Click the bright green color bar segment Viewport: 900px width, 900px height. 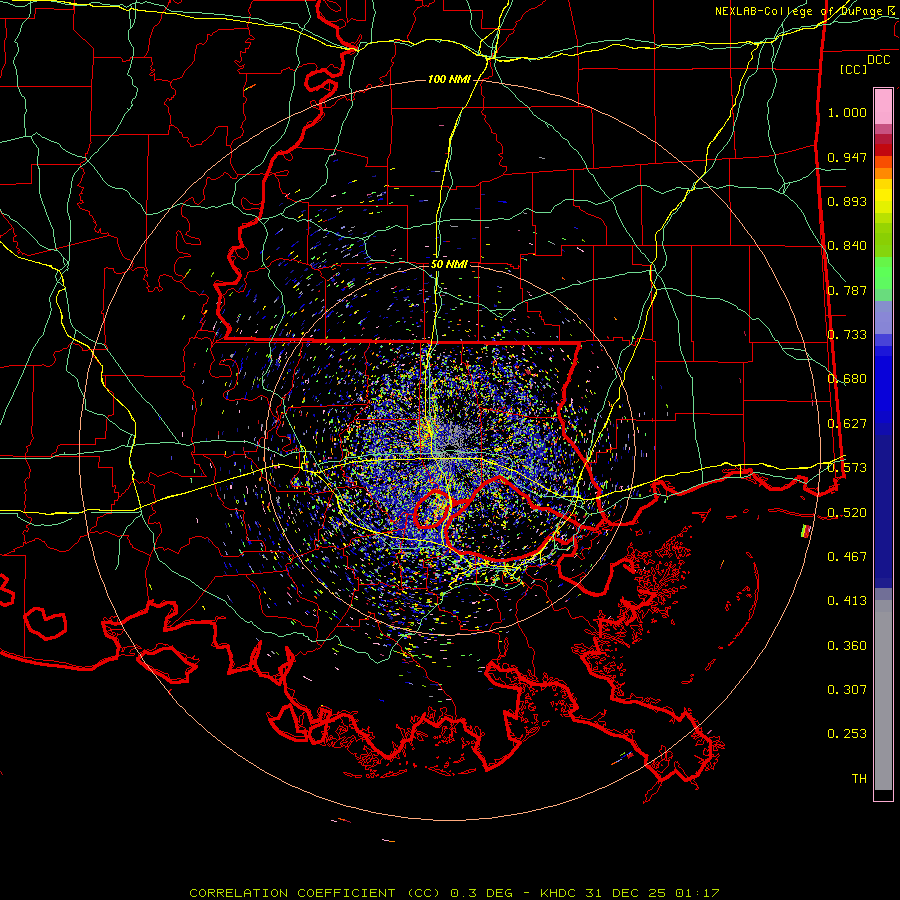883,273
